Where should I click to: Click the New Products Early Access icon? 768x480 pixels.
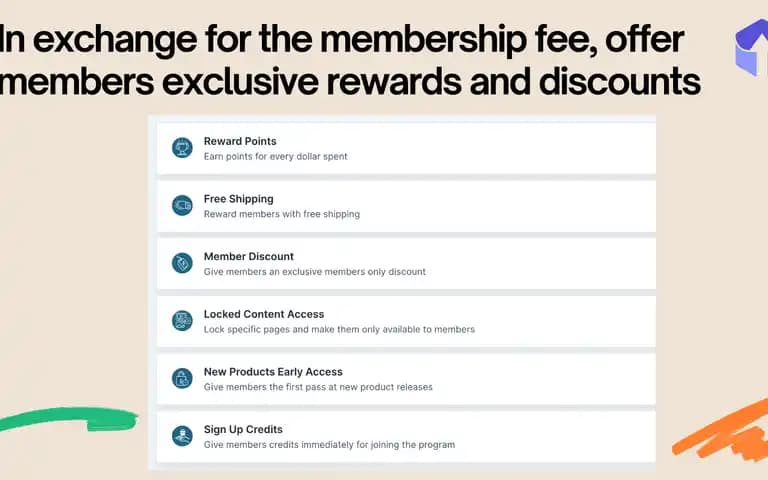(x=182, y=378)
